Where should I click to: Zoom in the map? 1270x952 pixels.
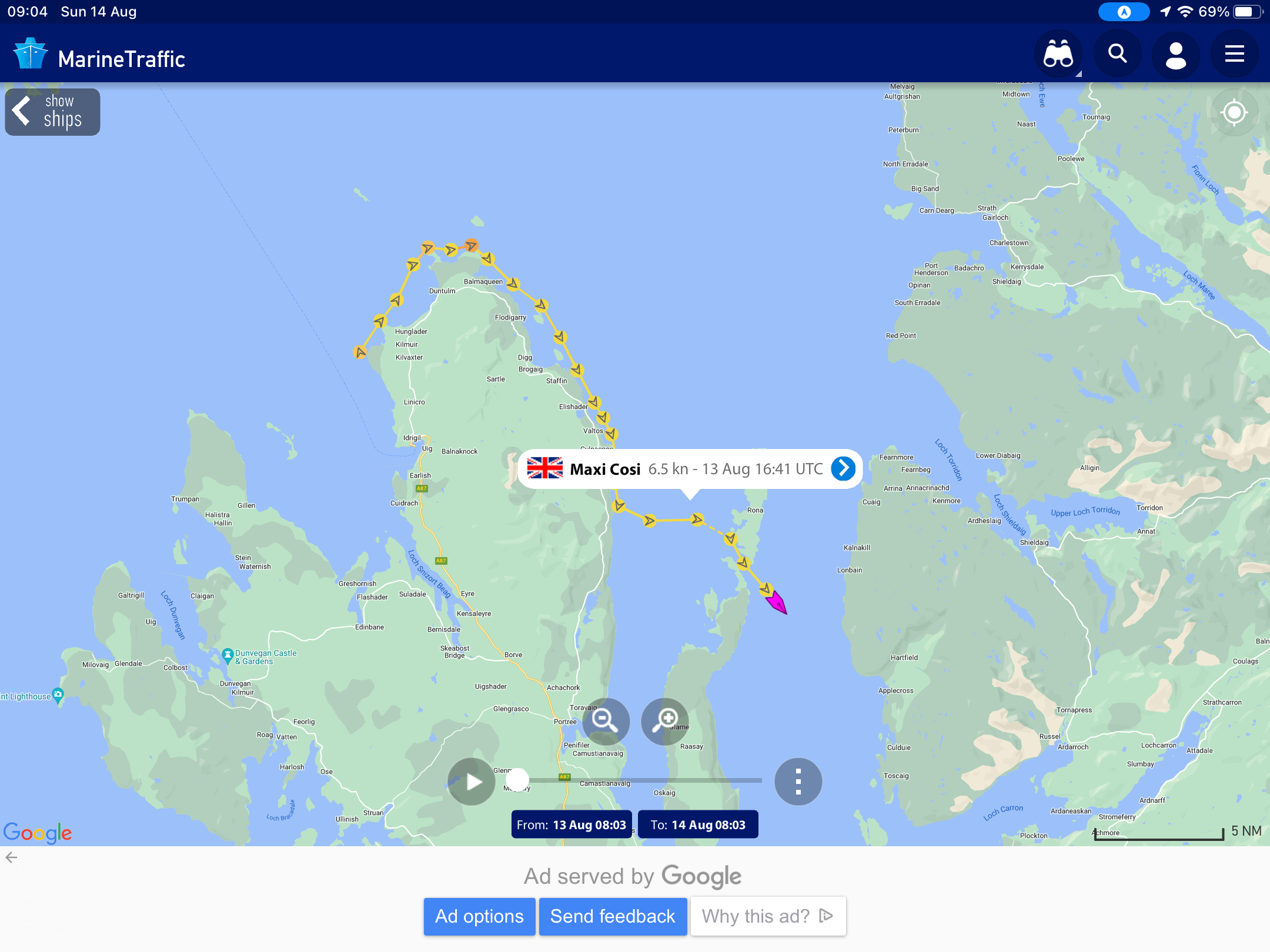[665, 721]
